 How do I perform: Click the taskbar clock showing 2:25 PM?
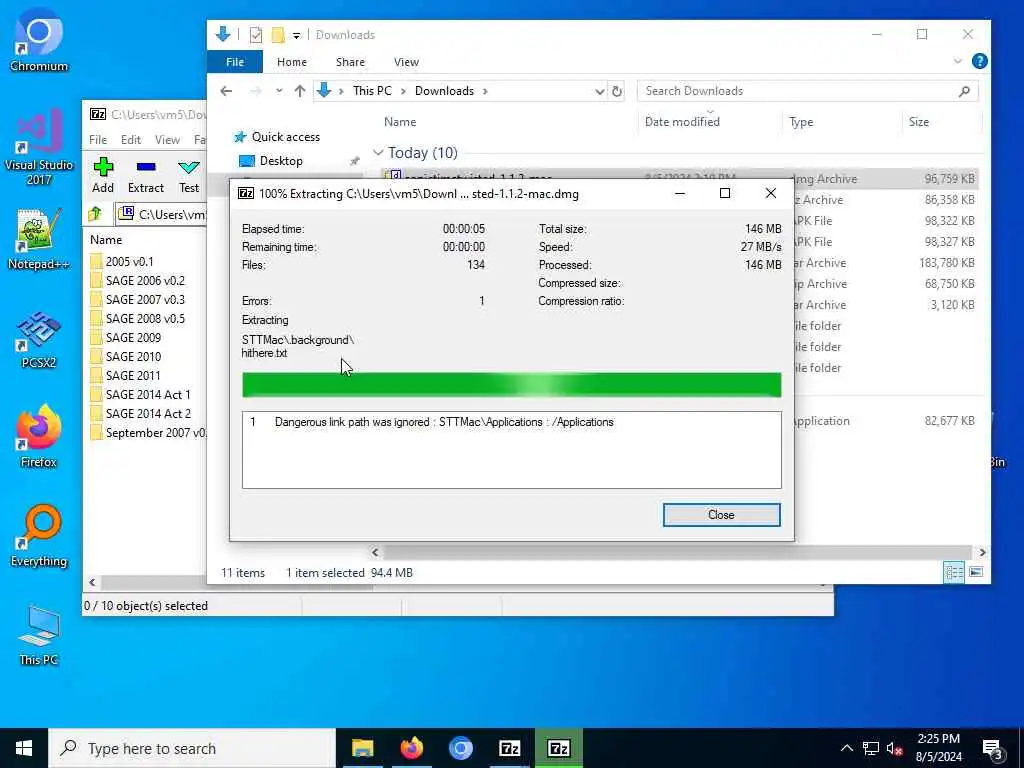click(x=938, y=748)
